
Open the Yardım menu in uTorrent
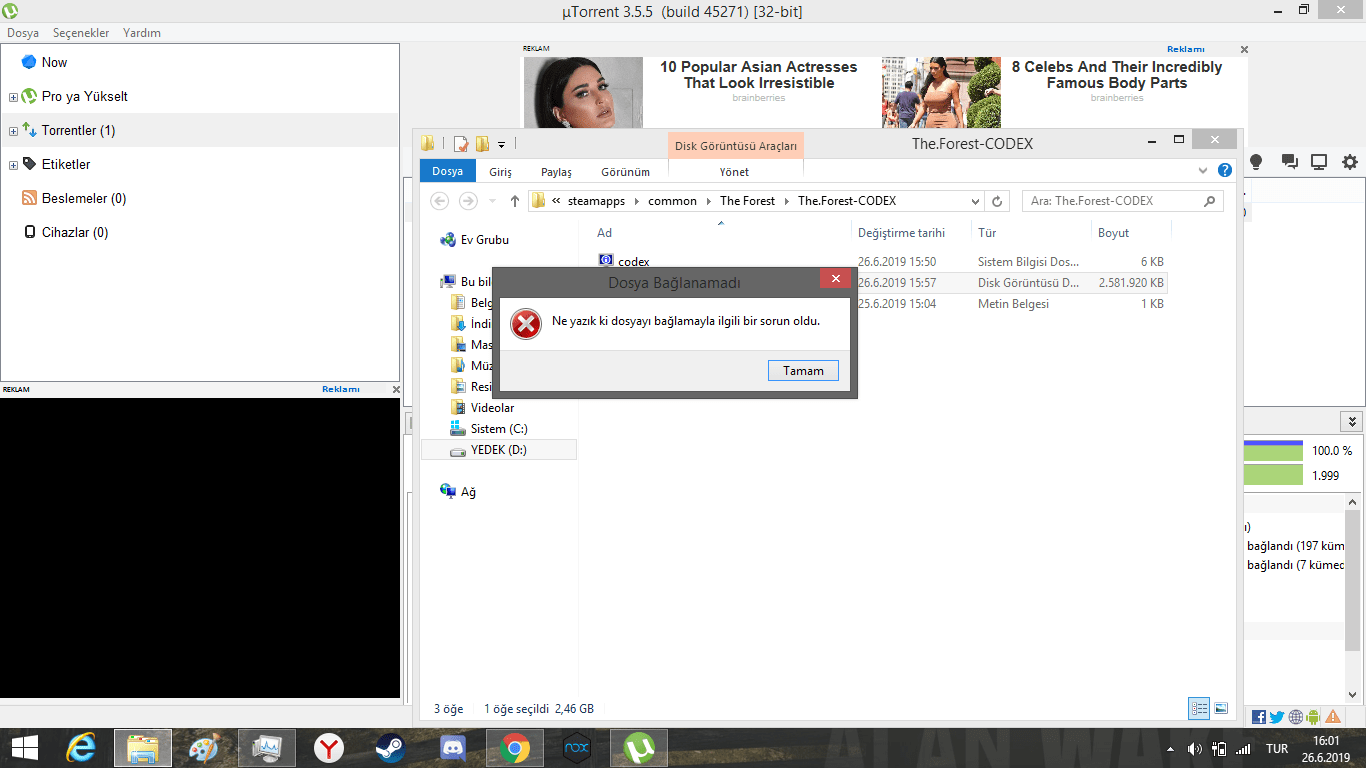pyautogui.click(x=142, y=33)
